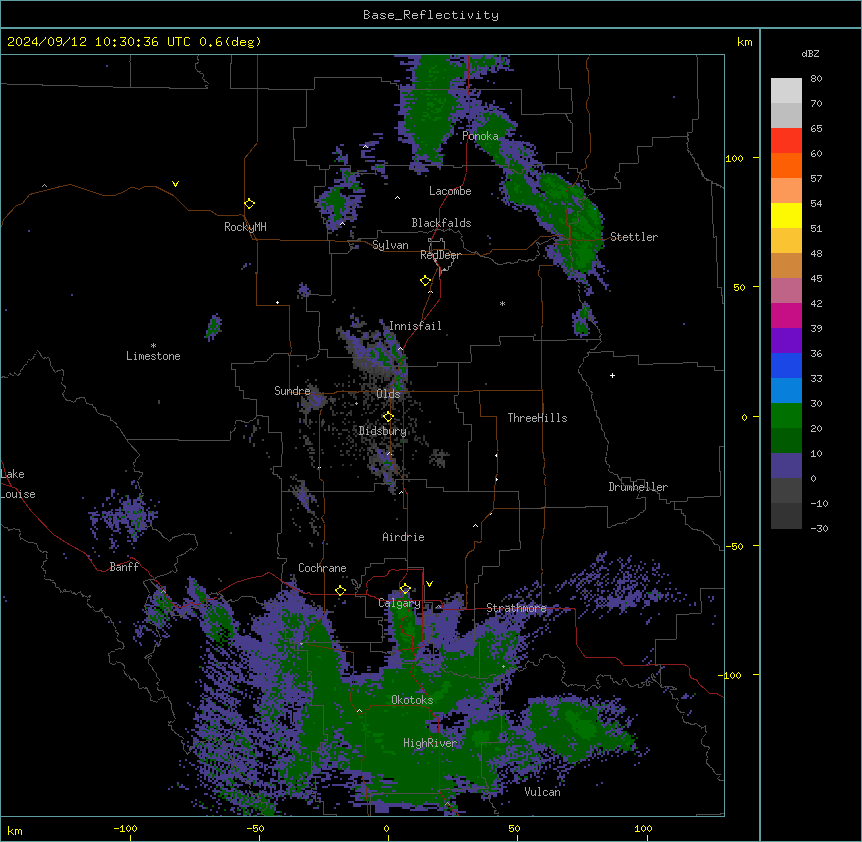The height and width of the screenshot is (842, 862).
Task: Select the Vulcan label
Action: tap(543, 792)
